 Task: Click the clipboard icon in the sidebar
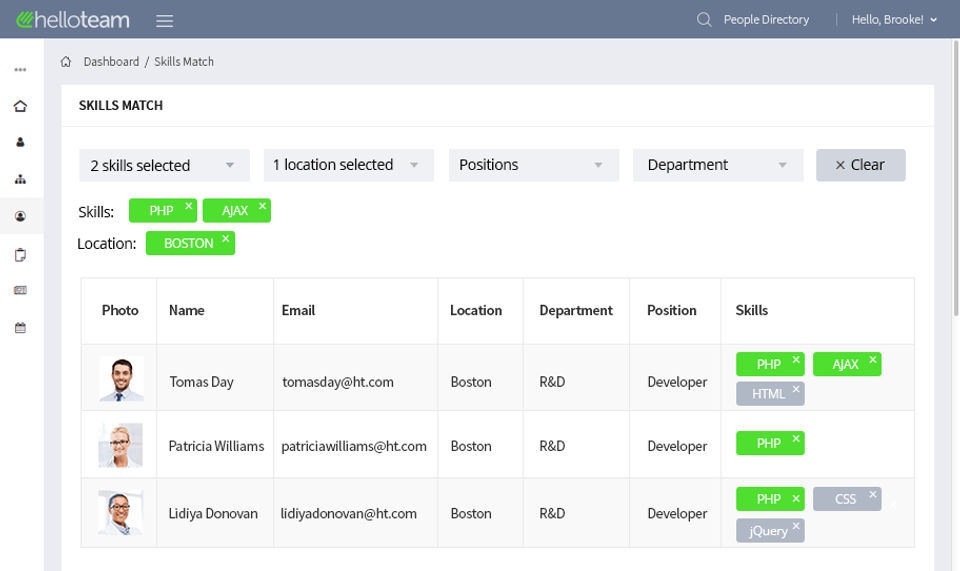pos(20,255)
